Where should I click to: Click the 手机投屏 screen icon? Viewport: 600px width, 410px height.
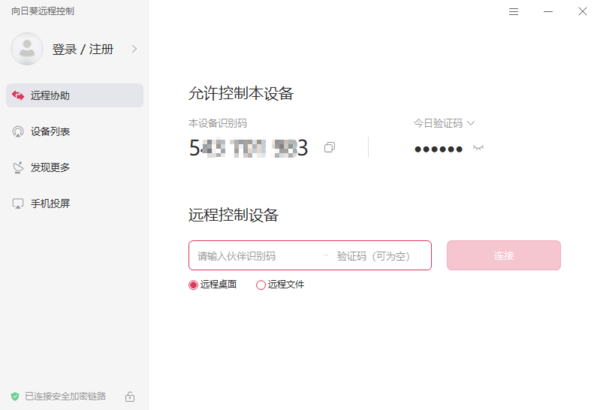coord(18,203)
